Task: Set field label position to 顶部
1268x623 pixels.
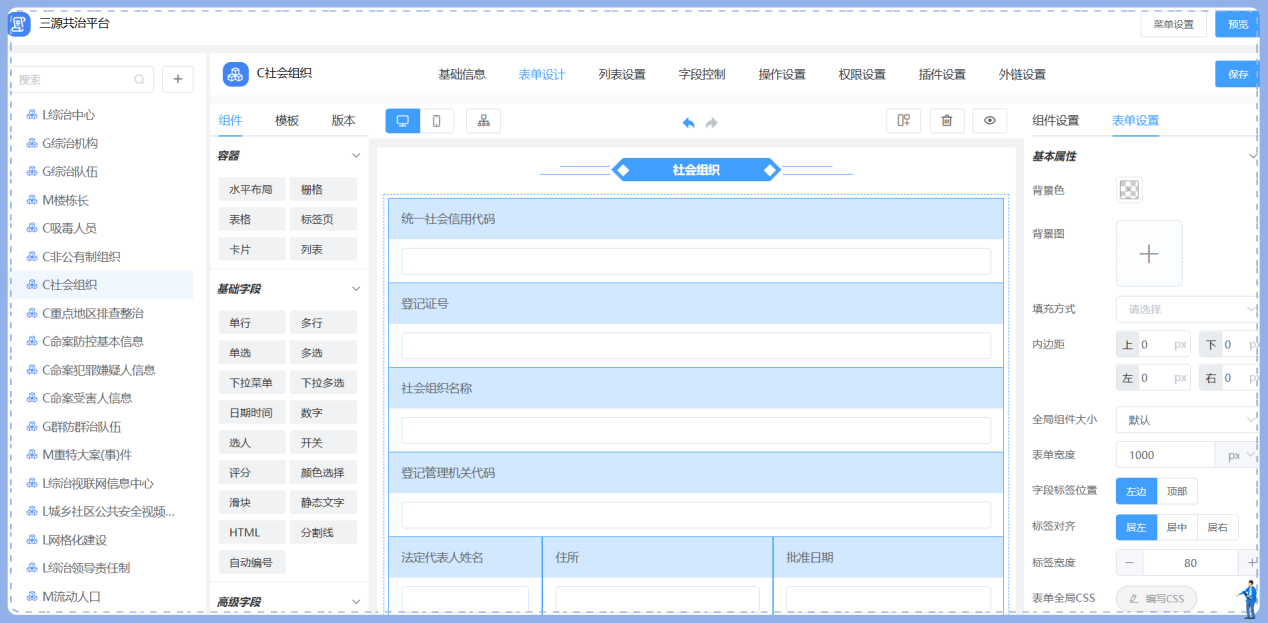Action: click(1177, 491)
